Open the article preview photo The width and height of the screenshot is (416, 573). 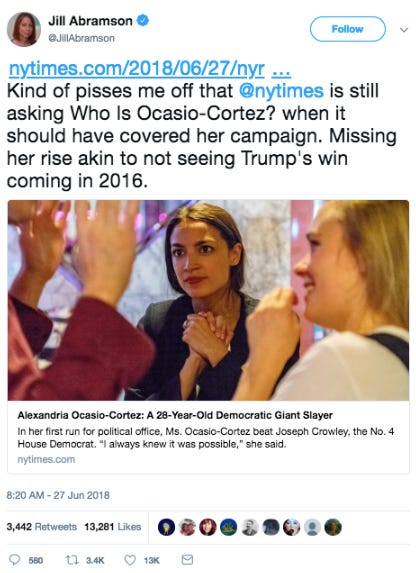(208, 300)
